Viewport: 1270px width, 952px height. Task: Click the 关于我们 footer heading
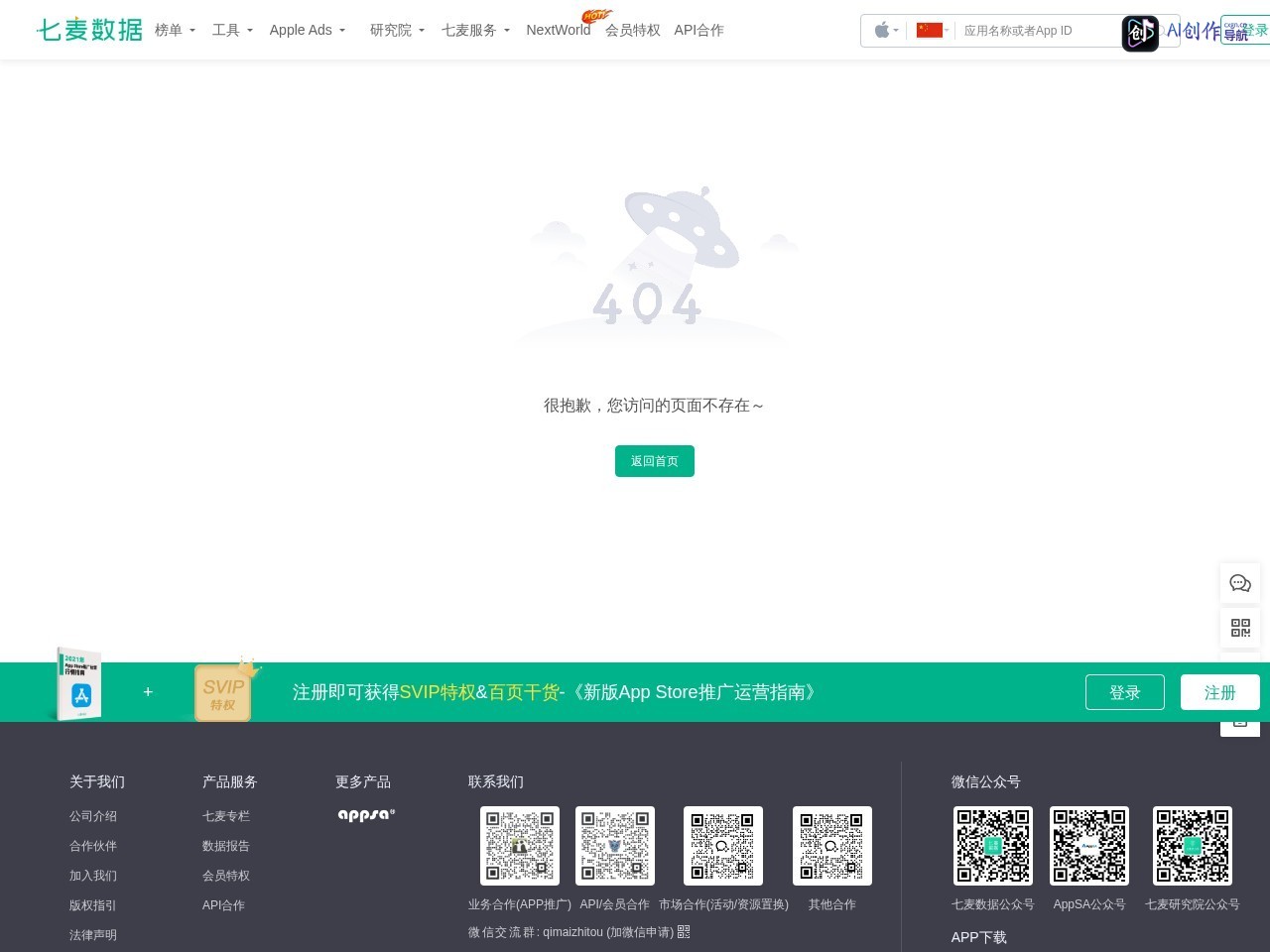click(97, 781)
